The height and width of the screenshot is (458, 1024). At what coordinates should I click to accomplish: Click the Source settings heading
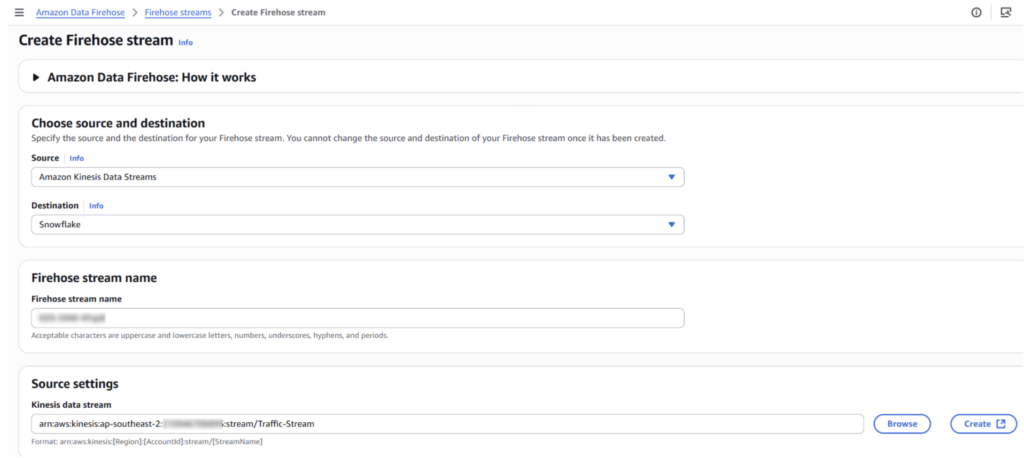[75, 384]
